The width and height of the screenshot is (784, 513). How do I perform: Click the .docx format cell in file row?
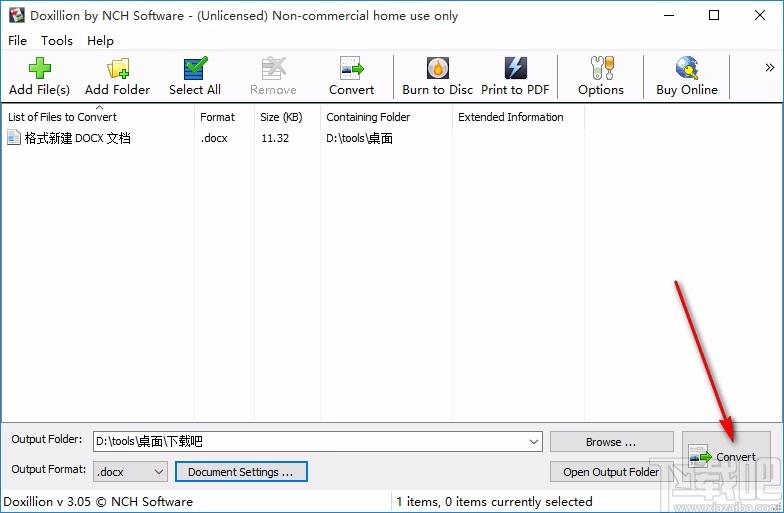coord(214,138)
